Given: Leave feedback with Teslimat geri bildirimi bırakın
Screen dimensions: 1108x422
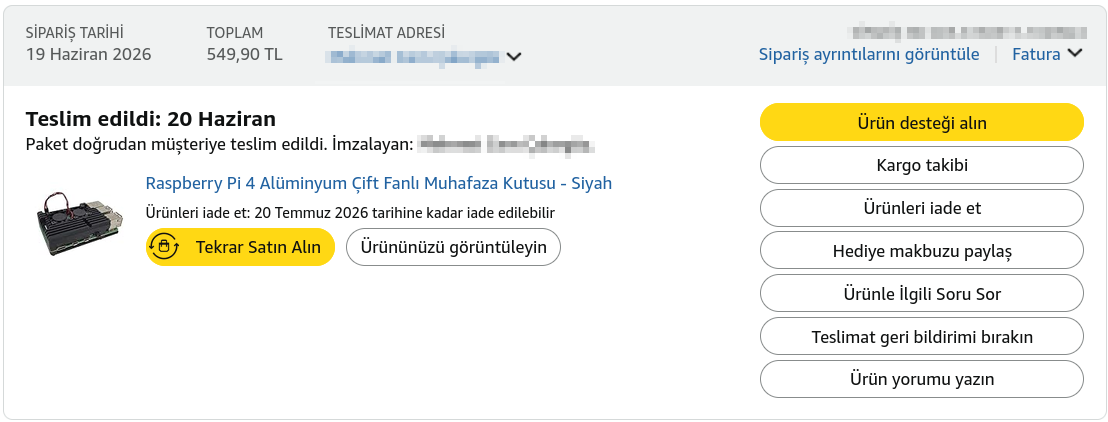Looking at the screenshot, I should (x=921, y=336).
